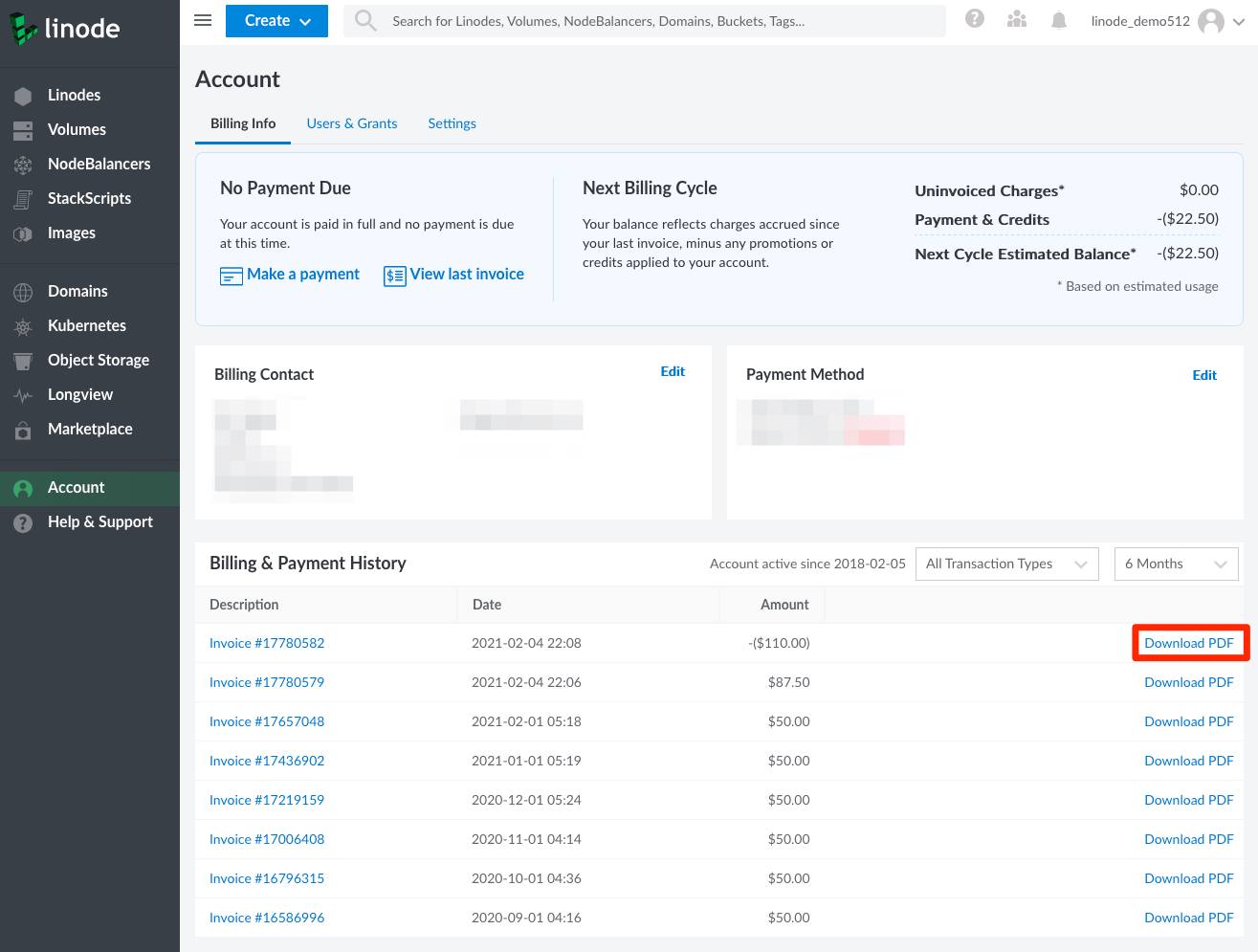The image size is (1258, 952).
Task: Click the help question mark icon
Action: point(974,17)
